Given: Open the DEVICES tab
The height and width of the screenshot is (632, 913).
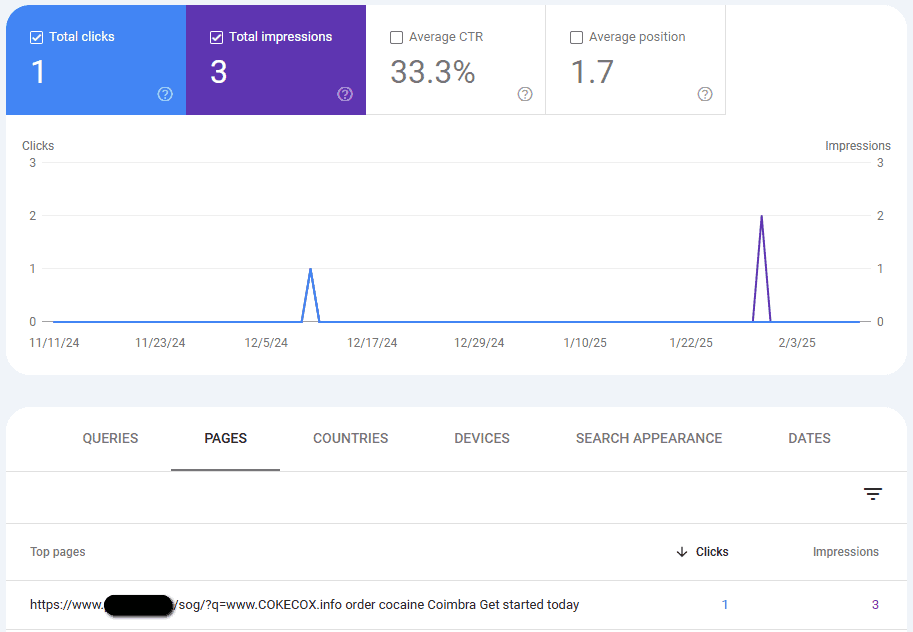Looking at the screenshot, I should (x=482, y=438).
